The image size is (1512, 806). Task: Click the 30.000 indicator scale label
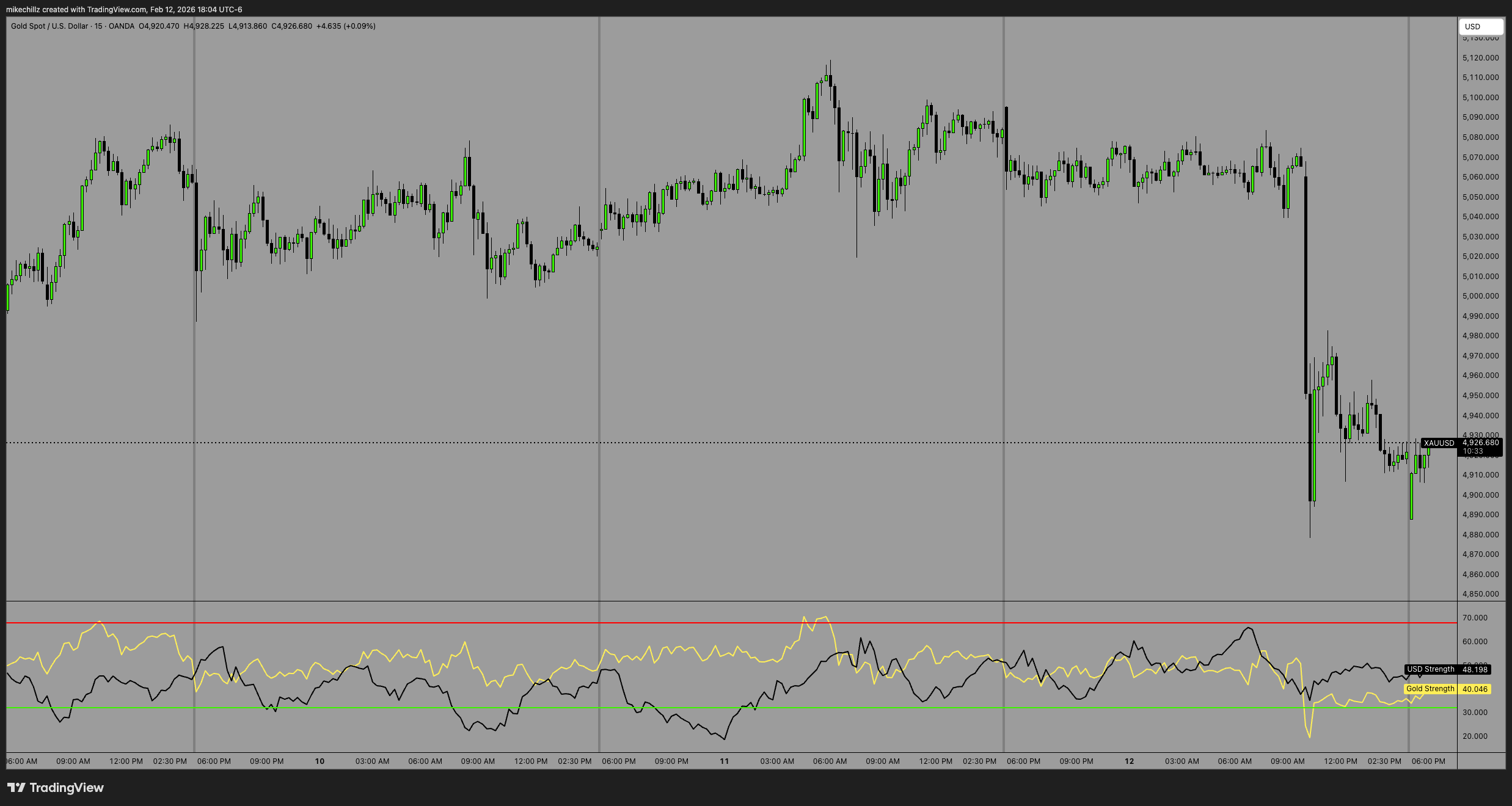pyautogui.click(x=1475, y=713)
